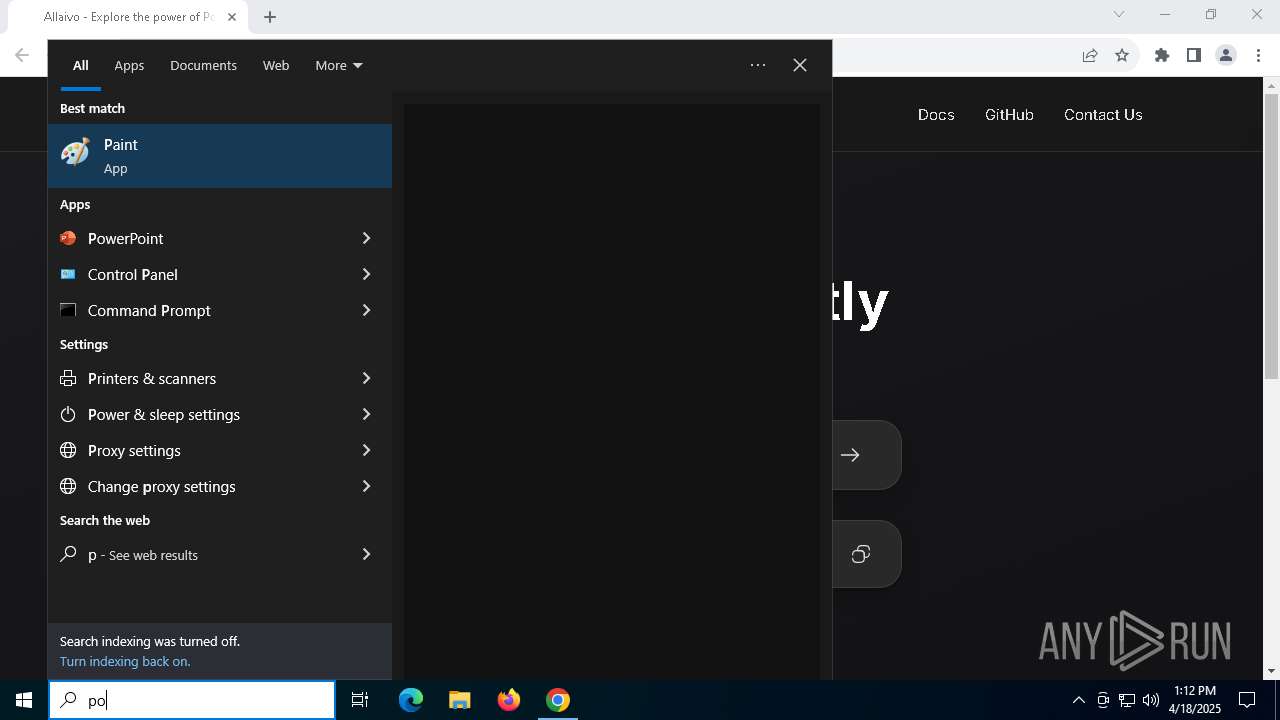Expand the Change proxy settings arrow
1280x720 pixels.
coord(366,486)
